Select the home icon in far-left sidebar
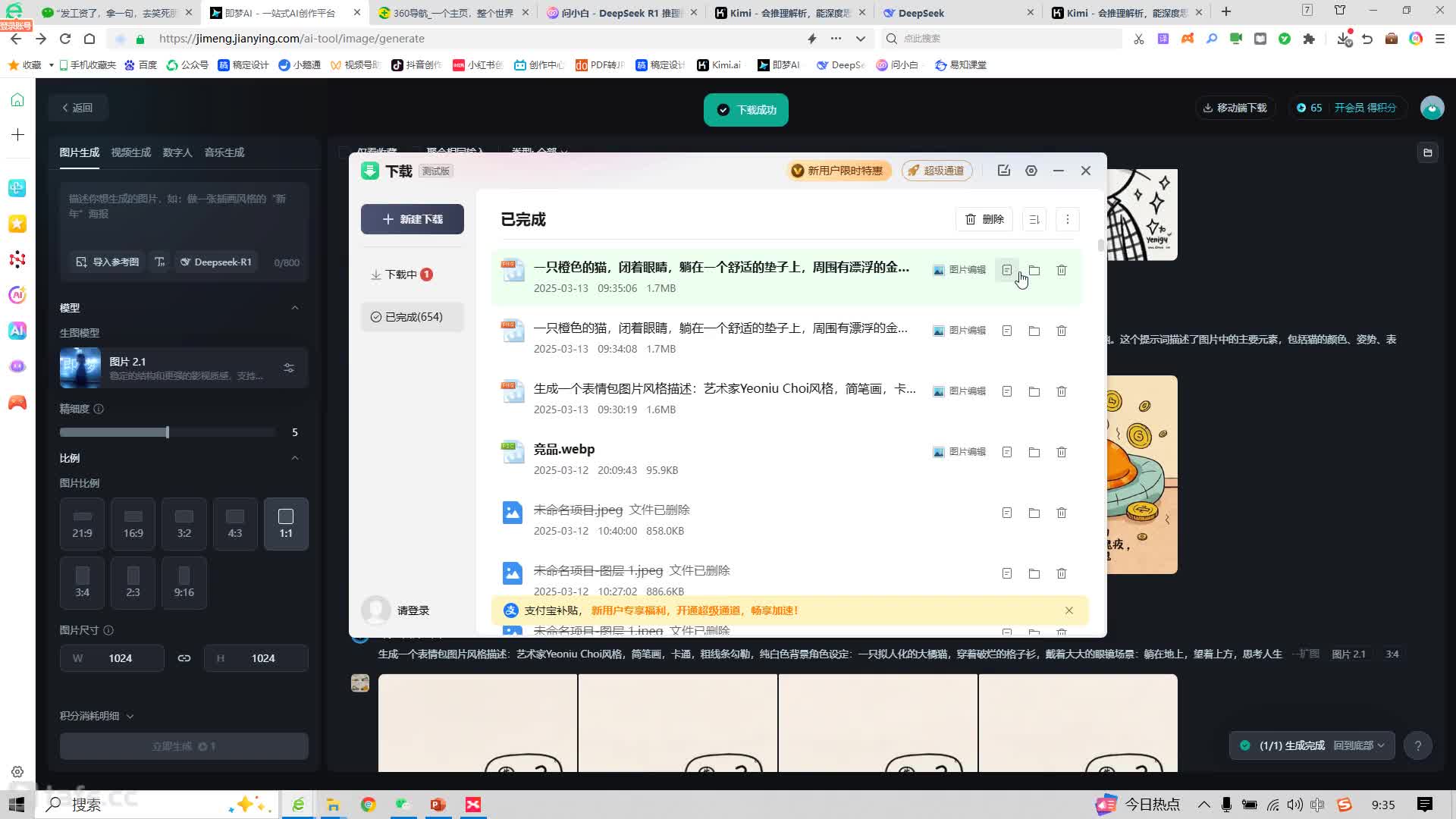This screenshot has height=819, width=1456. click(x=17, y=99)
